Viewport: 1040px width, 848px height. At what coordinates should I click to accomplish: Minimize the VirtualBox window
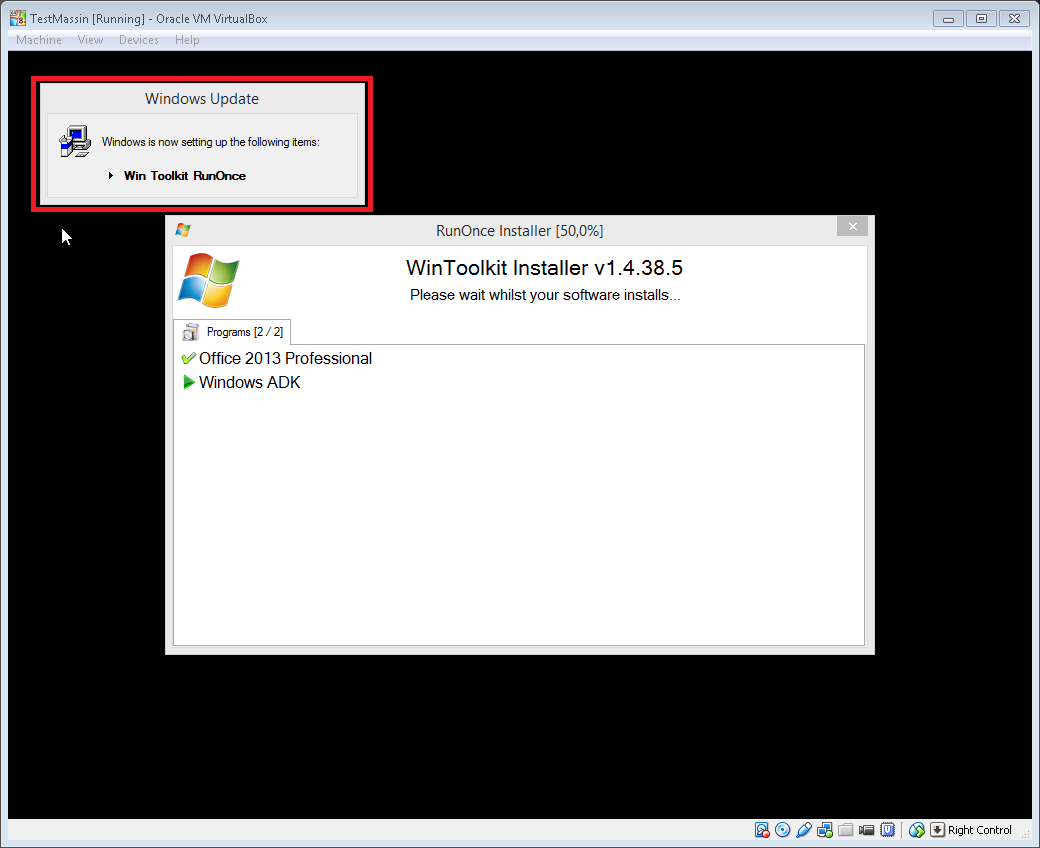tap(948, 19)
